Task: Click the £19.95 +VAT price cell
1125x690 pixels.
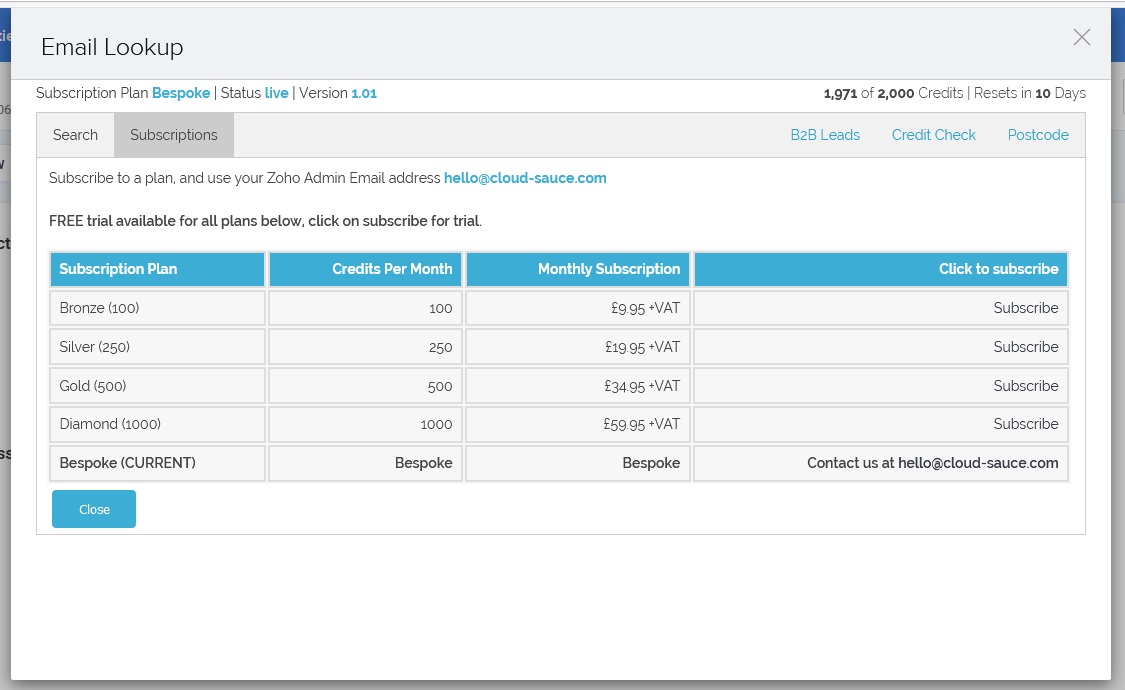Action: (578, 346)
